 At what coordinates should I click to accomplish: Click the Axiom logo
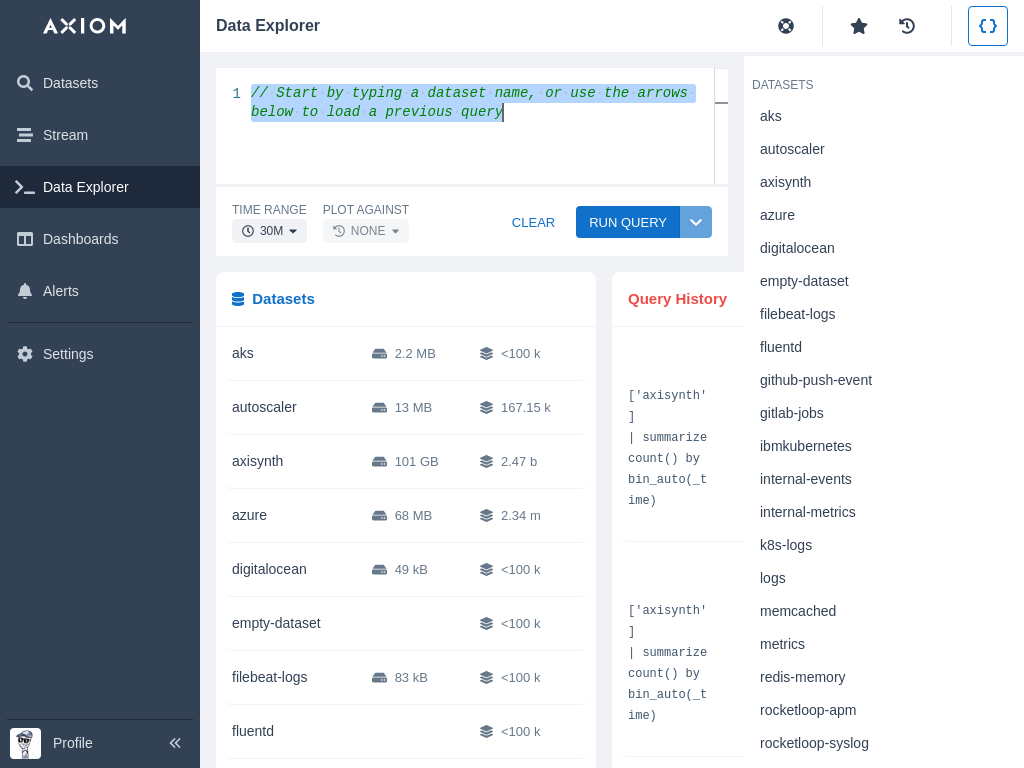[85, 26]
